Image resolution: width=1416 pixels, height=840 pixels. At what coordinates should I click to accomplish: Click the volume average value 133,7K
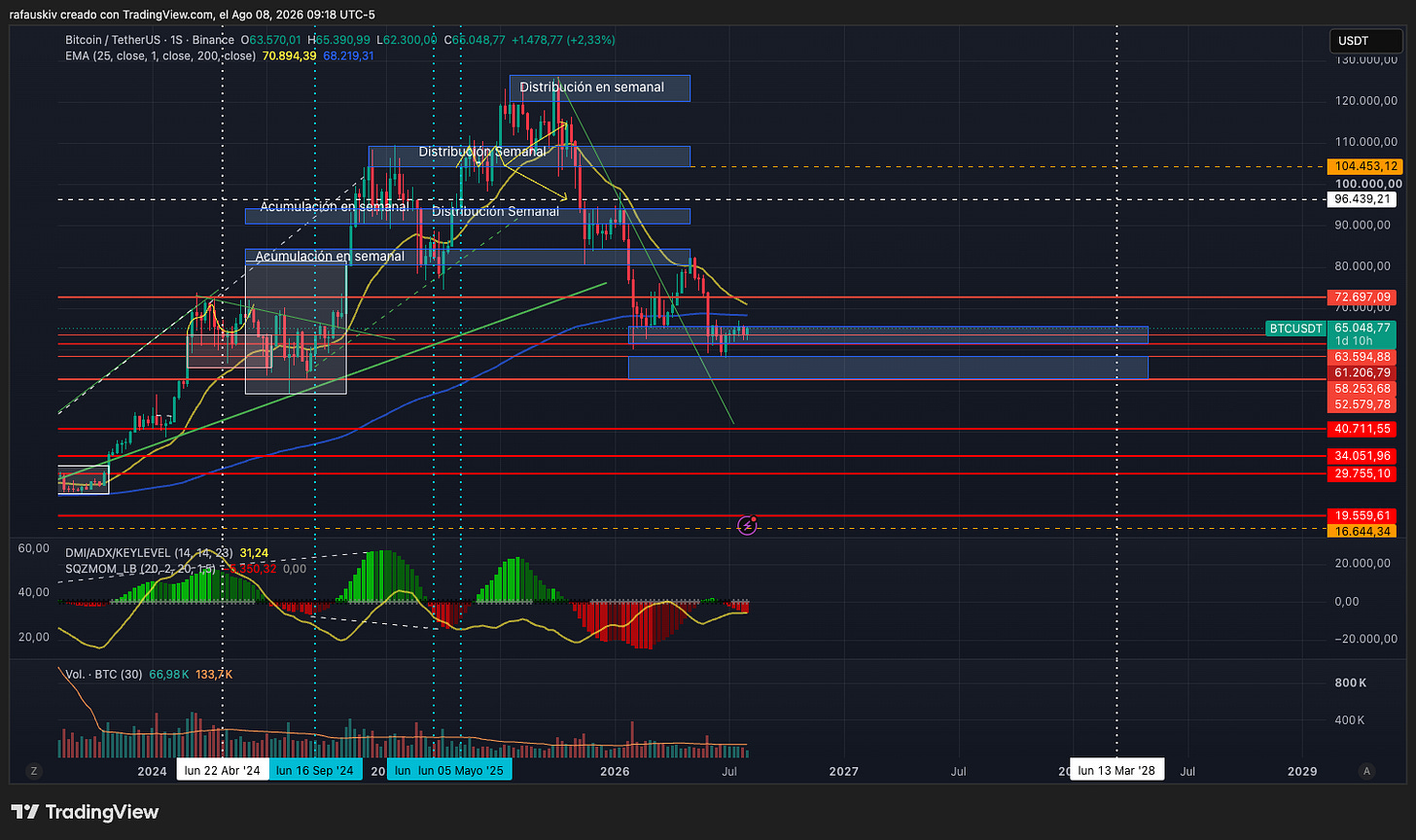pyautogui.click(x=214, y=674)
